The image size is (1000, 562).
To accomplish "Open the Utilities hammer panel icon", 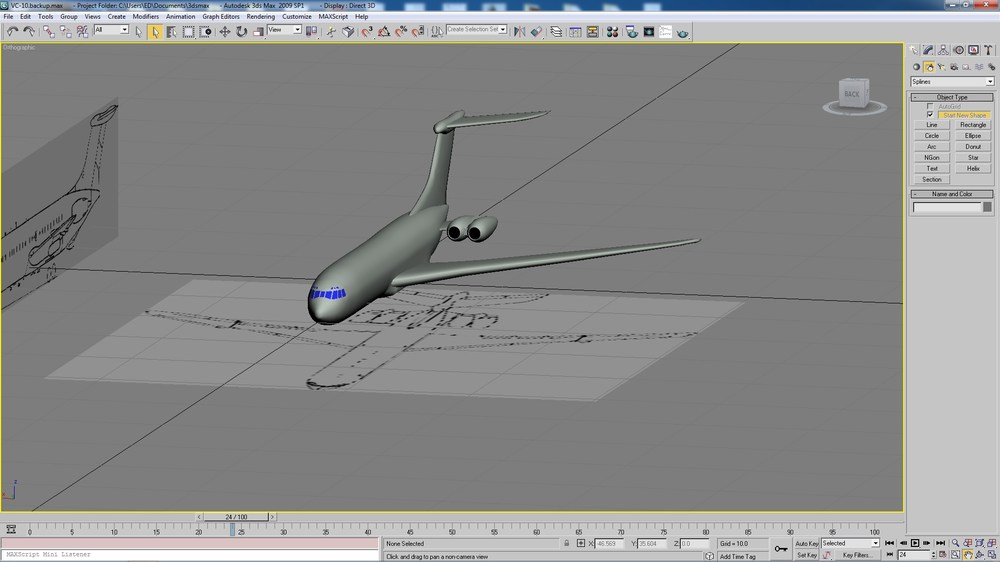I will coord(988,50).
